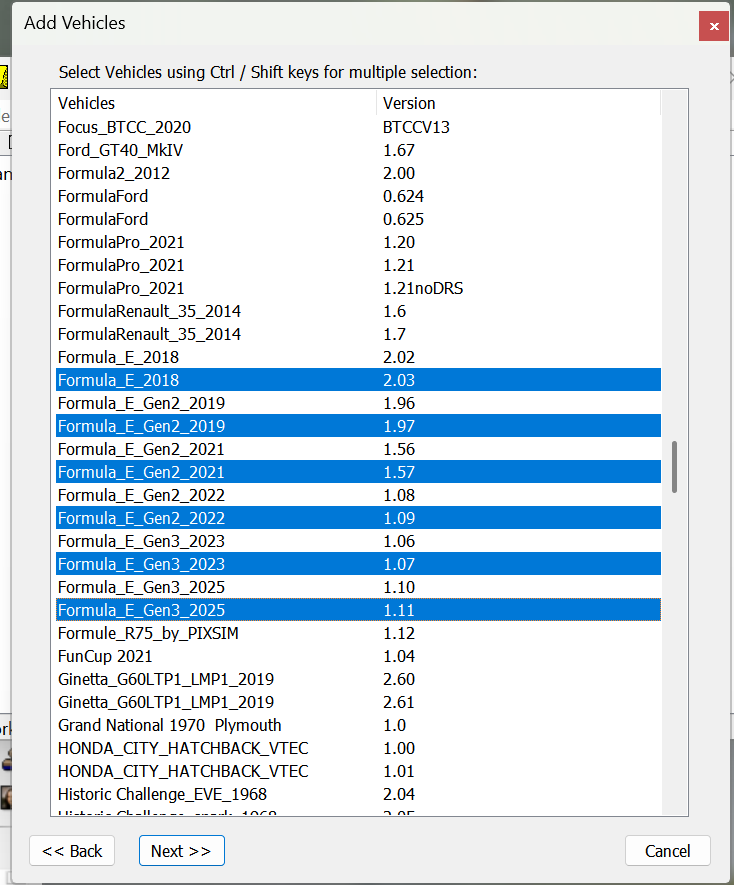Select Formula_E_Gen3_2023 version 1.06
The image size is (734, 885).
[x=359, y=541]
